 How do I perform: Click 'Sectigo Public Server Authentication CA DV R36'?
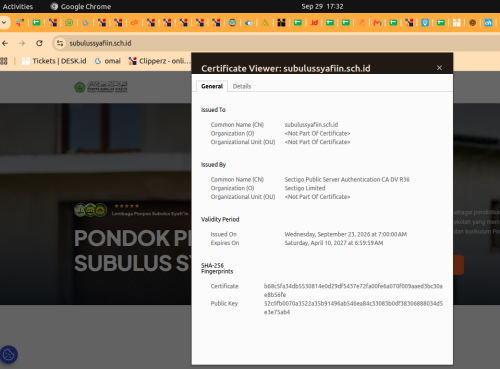347,179
